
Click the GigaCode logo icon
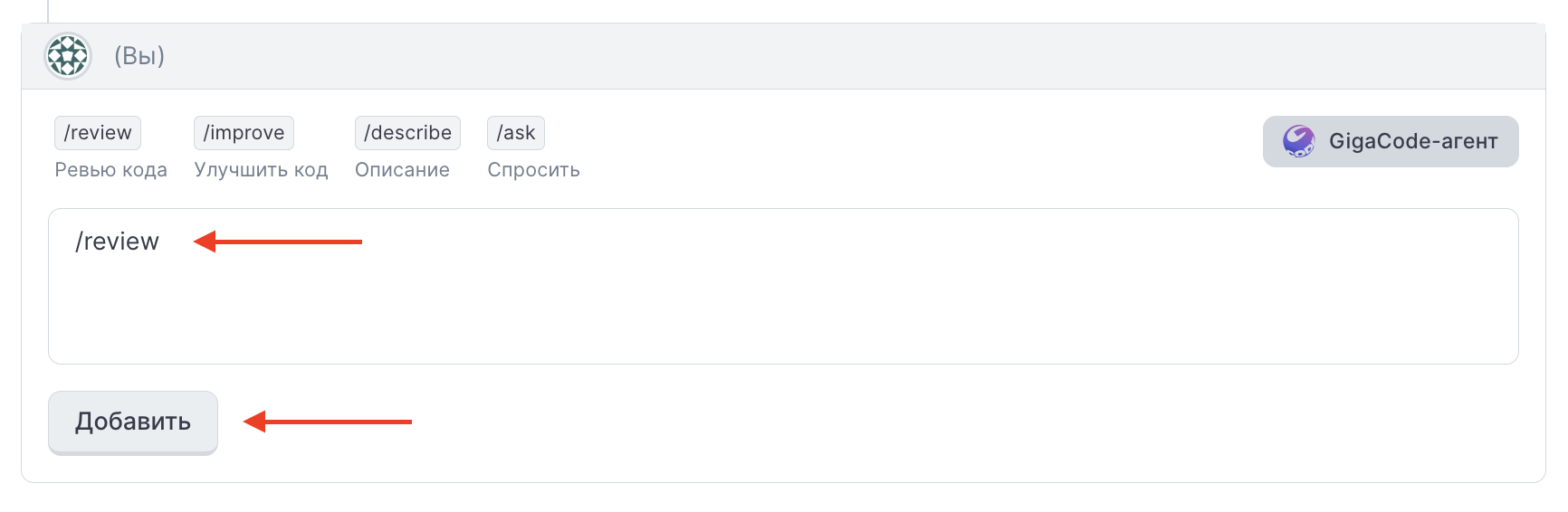[1299, 141]
